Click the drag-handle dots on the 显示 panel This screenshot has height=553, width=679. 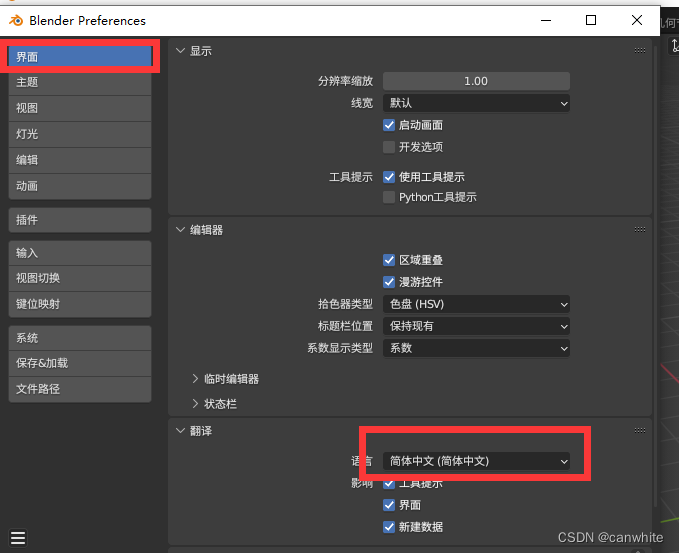(x=640, y=51)
